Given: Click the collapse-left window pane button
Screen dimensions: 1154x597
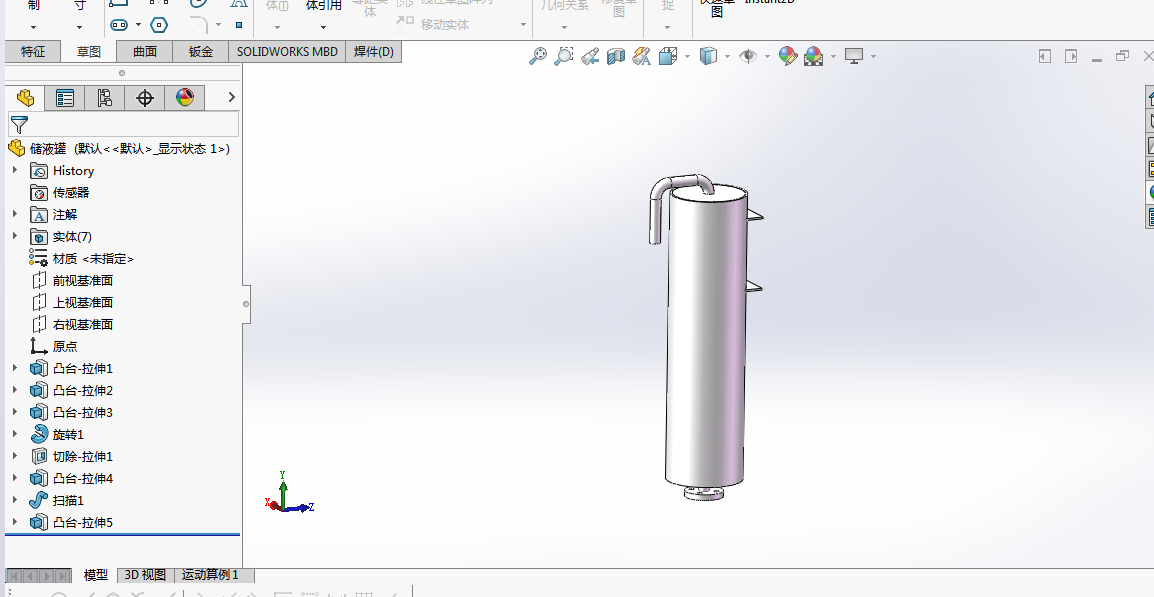Looking at the screenshot, I should [x=1044, y=56].
